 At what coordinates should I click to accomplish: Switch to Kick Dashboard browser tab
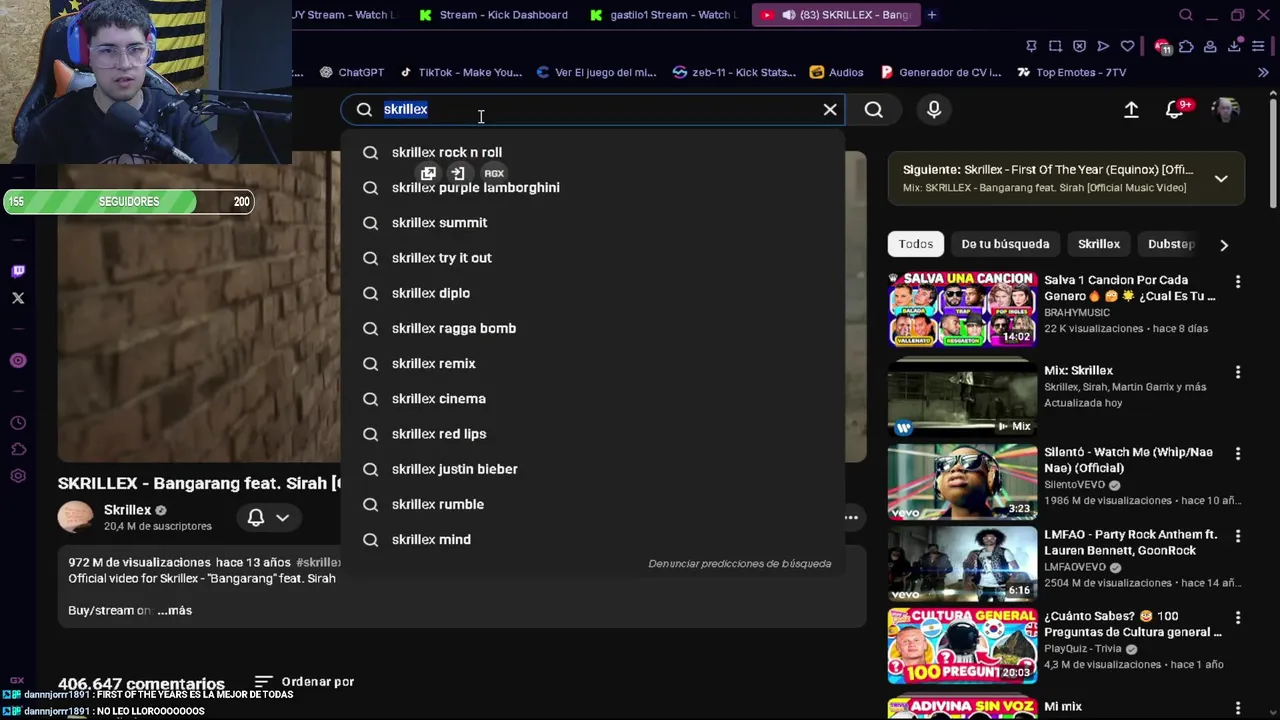click(493, 15)
